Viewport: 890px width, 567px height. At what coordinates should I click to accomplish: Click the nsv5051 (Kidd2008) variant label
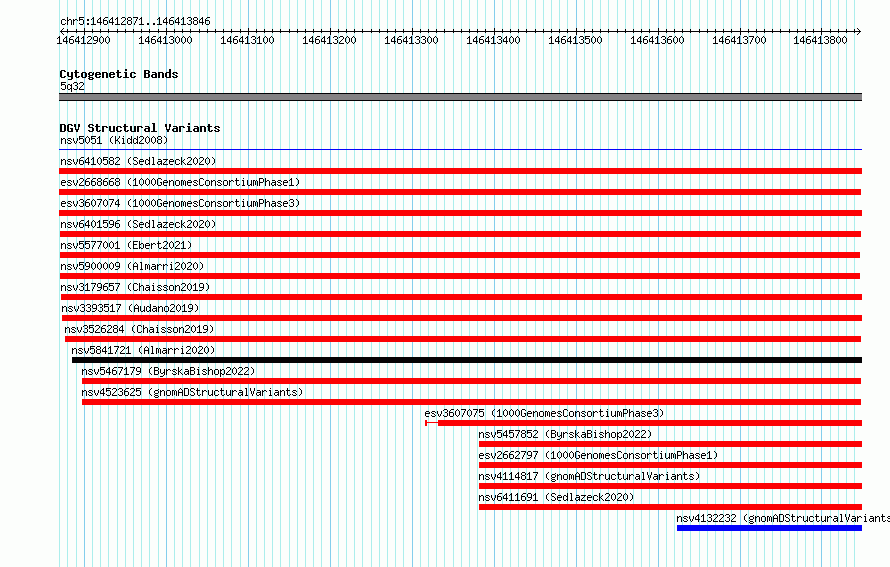(x=114, y=140)
